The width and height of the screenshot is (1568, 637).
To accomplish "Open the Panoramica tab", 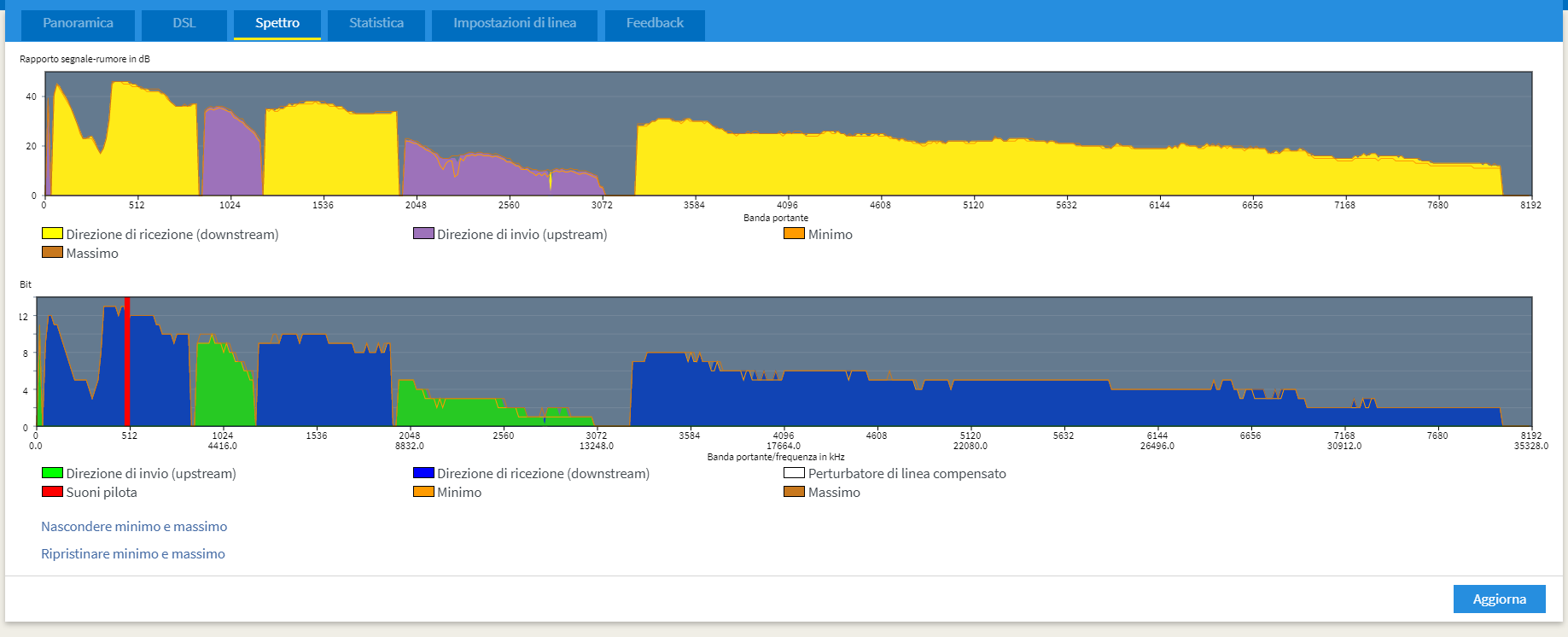I will (x=78, y=24).
